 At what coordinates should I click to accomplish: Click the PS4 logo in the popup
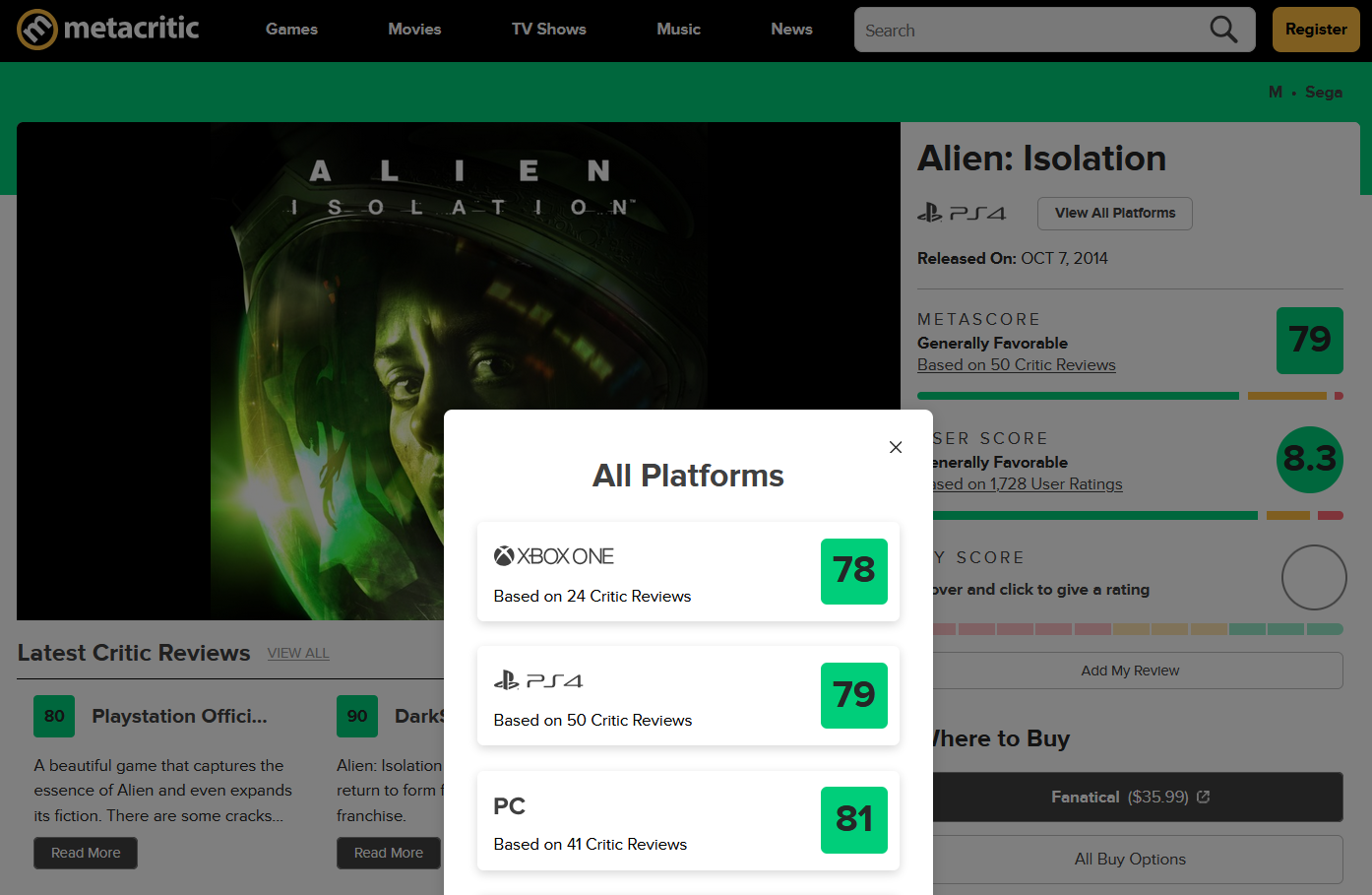point(538,680)
